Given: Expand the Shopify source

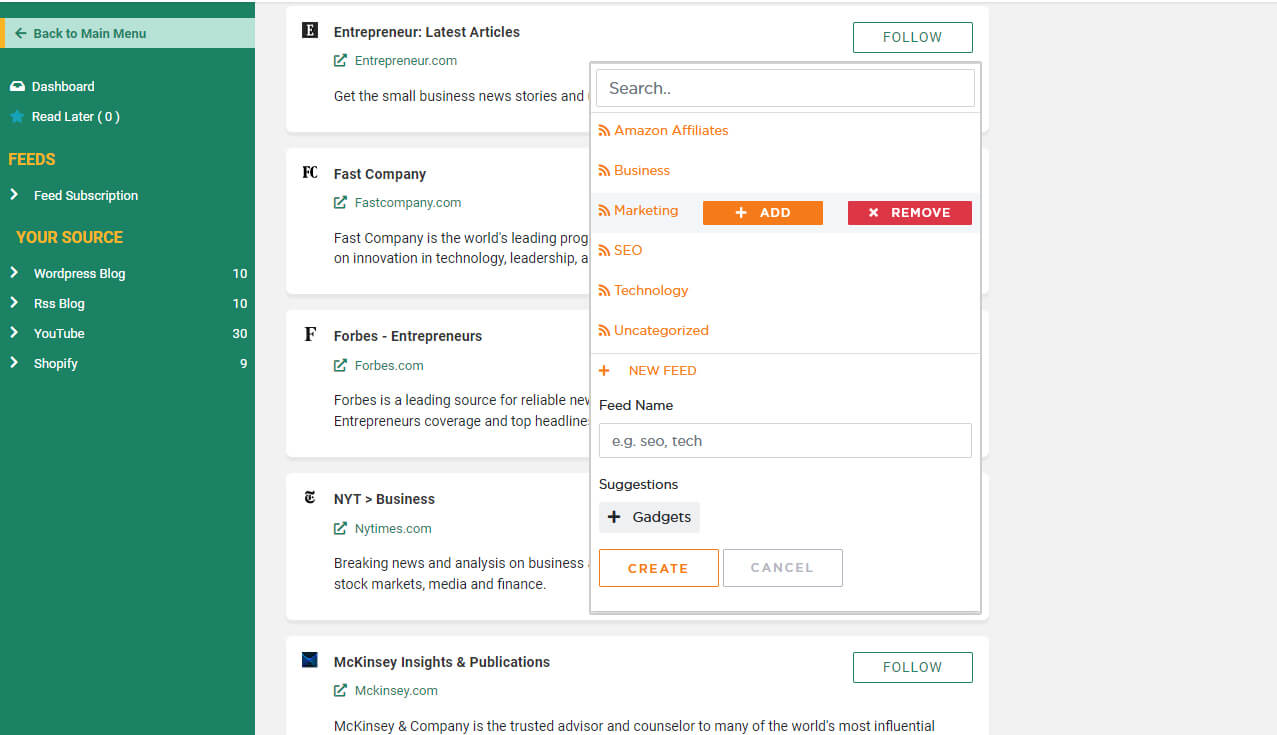Looking at the screenshot, I should point(127,363).
